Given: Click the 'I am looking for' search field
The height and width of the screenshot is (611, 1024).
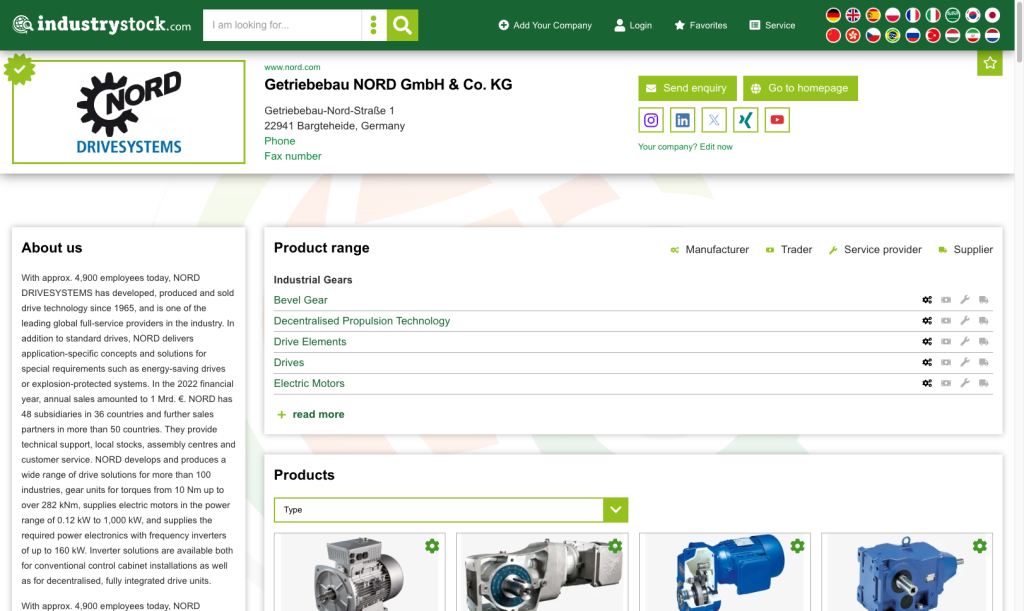Looking at the screenshot, I should (282, 25).
